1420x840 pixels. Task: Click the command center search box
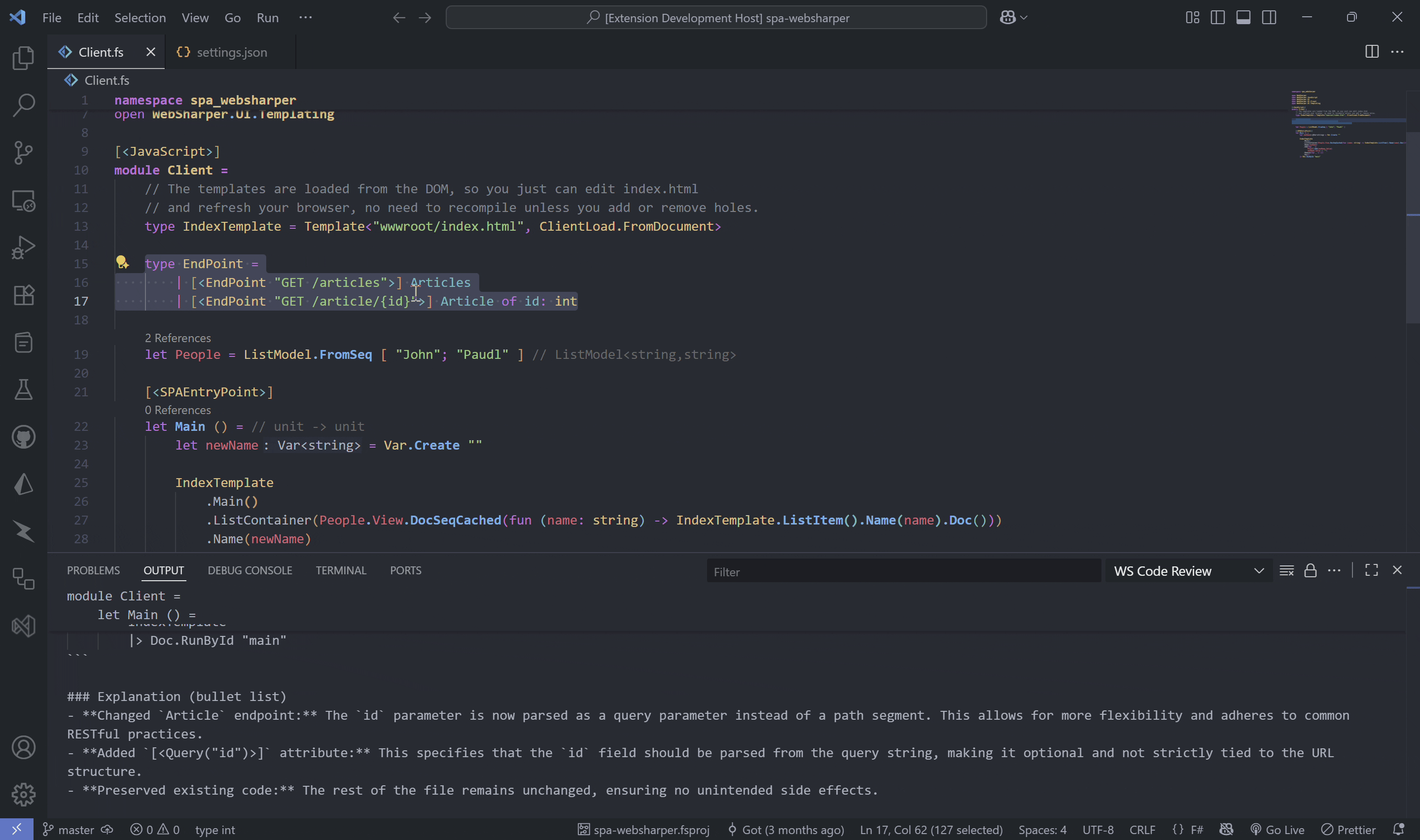(x=716, y=18)
